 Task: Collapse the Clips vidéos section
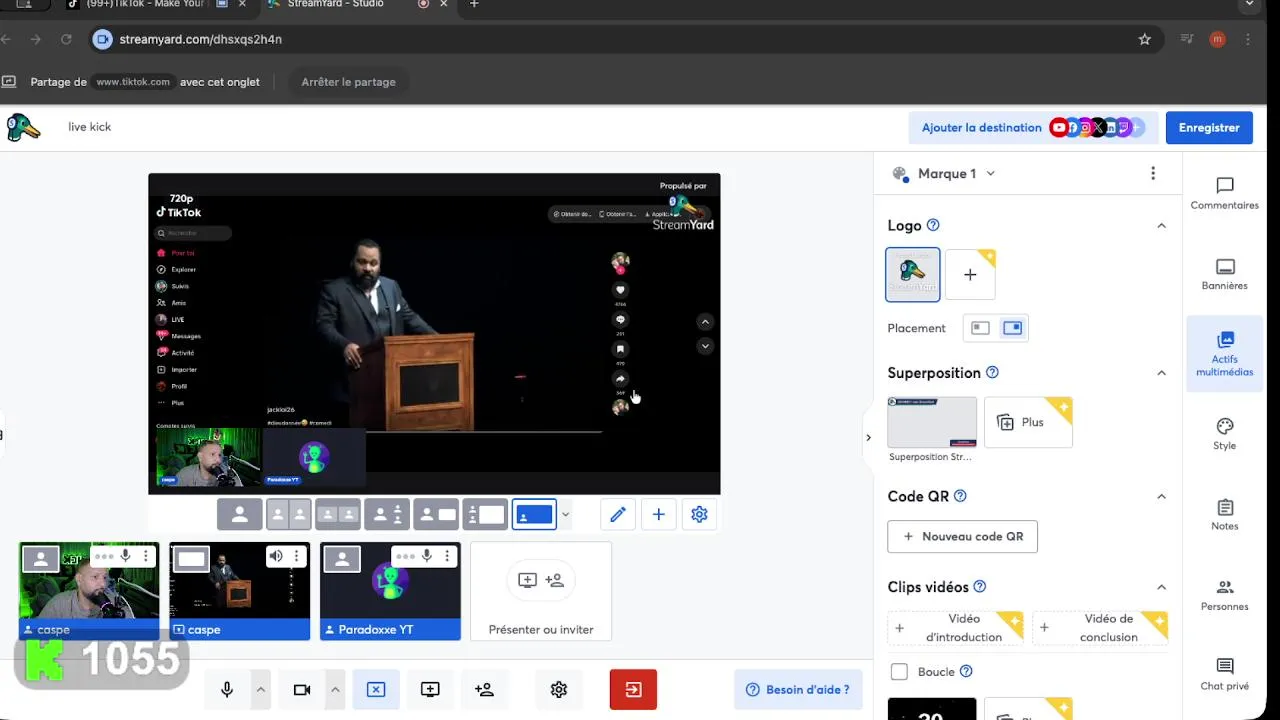1161,587
